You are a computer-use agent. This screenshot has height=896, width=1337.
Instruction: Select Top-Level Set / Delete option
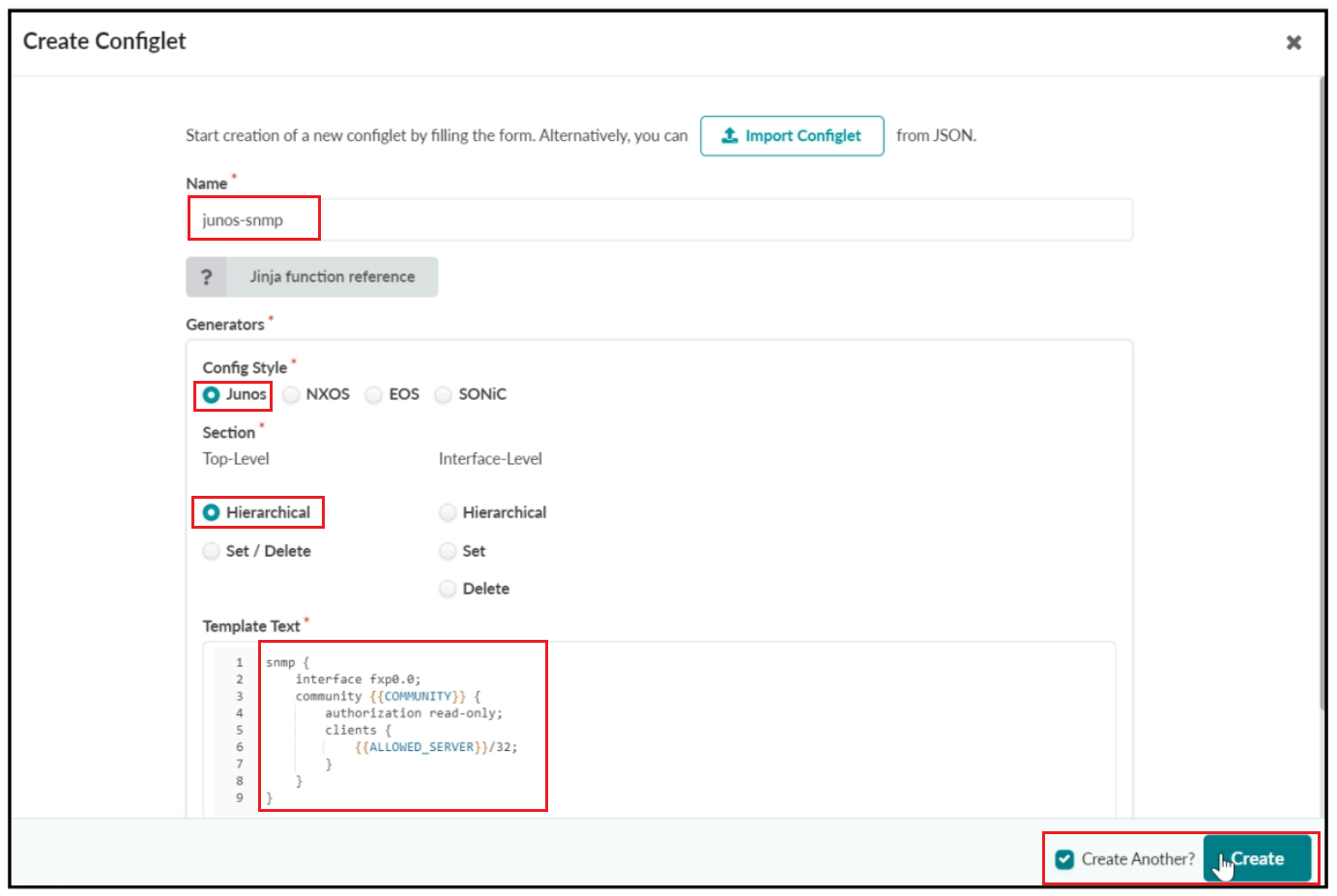(212, 551)
